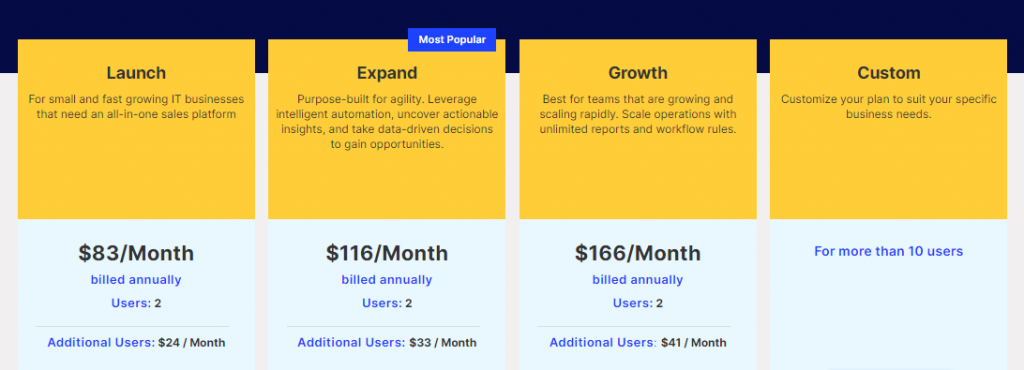Click Users: 2 in Expand plan
1024x370 pixels.
tap(387, 303)
